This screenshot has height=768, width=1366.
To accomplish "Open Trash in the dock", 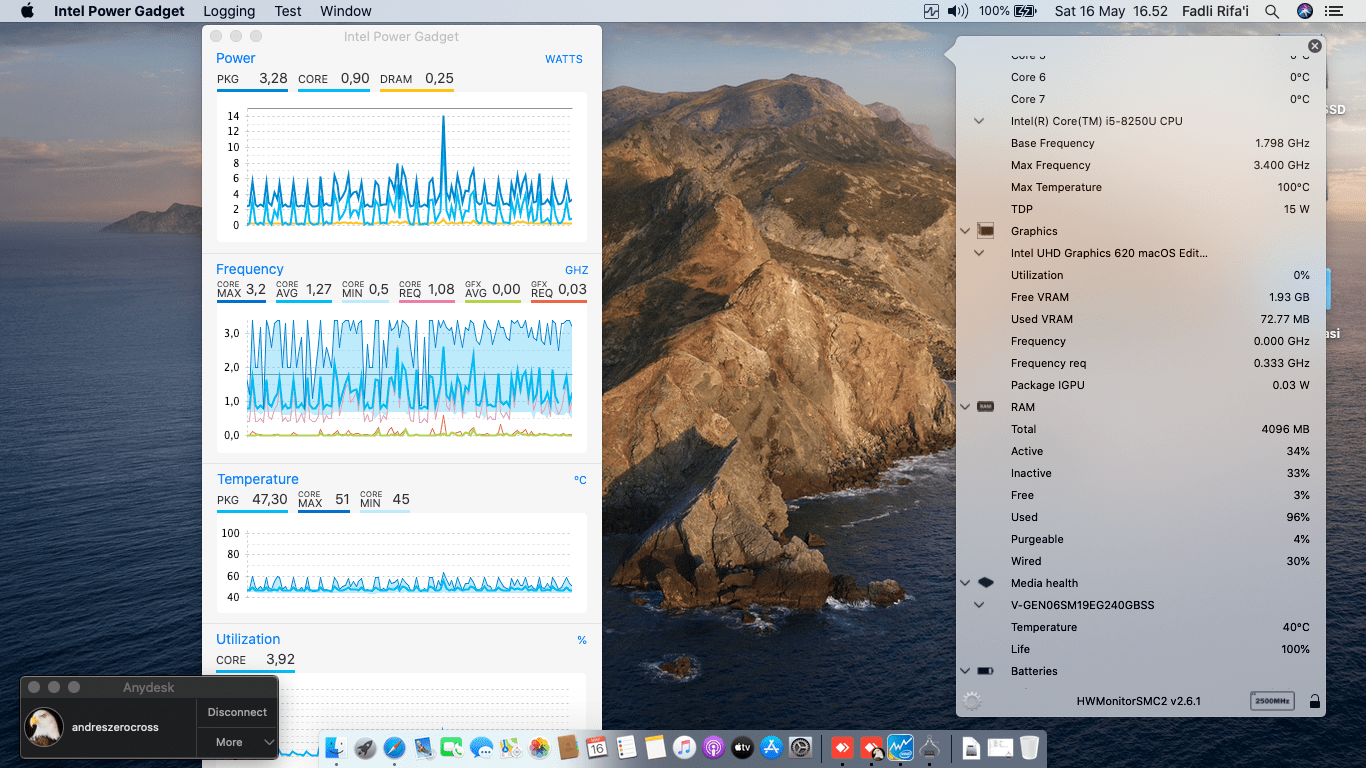I will pyautogui.click(x=1029, y=747).
